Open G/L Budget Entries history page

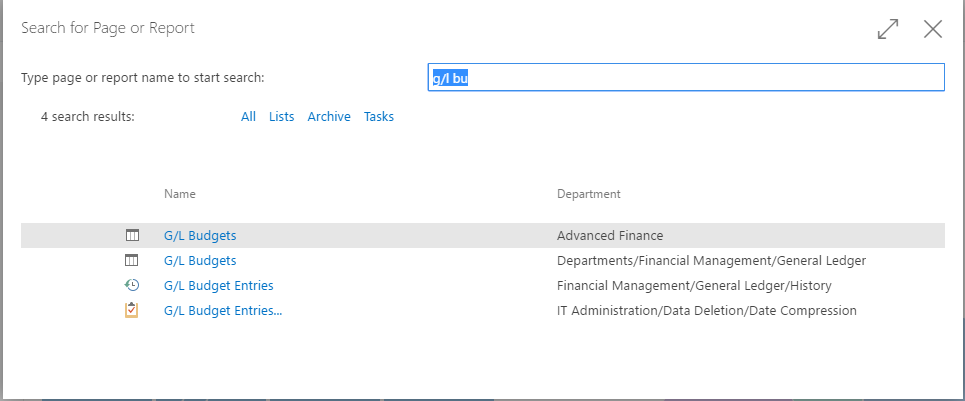218,286
